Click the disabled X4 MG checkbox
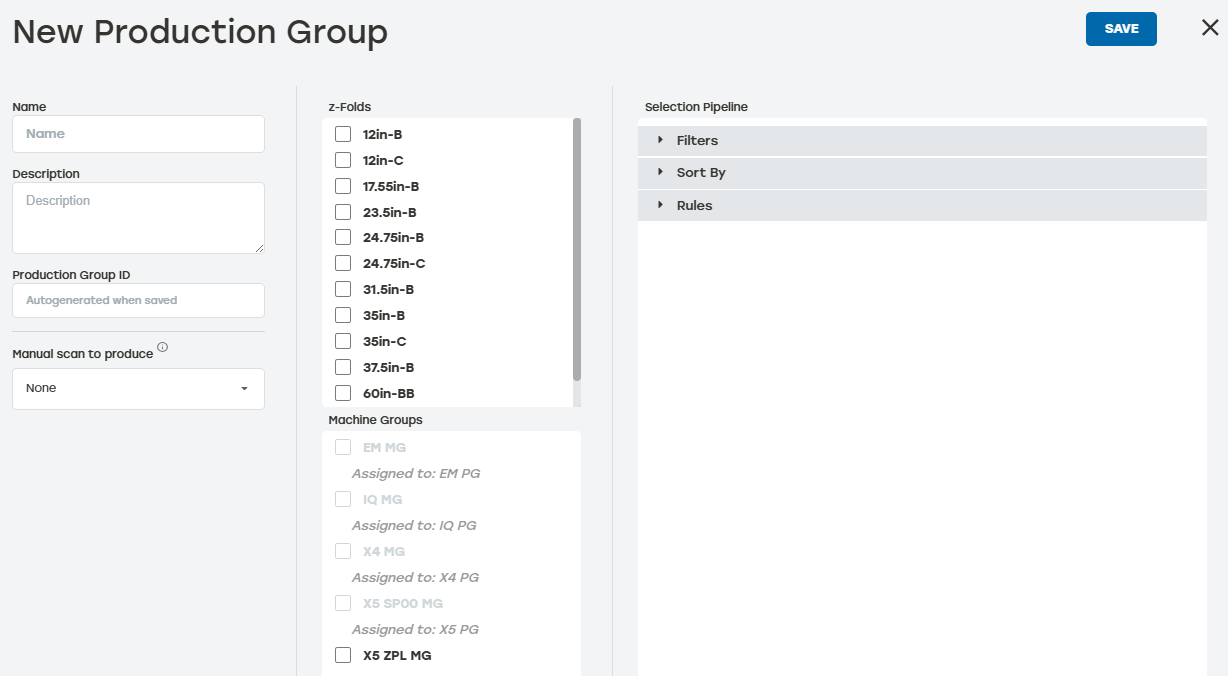The height and width of the screenshot is (676, 1228). [343, 551]
